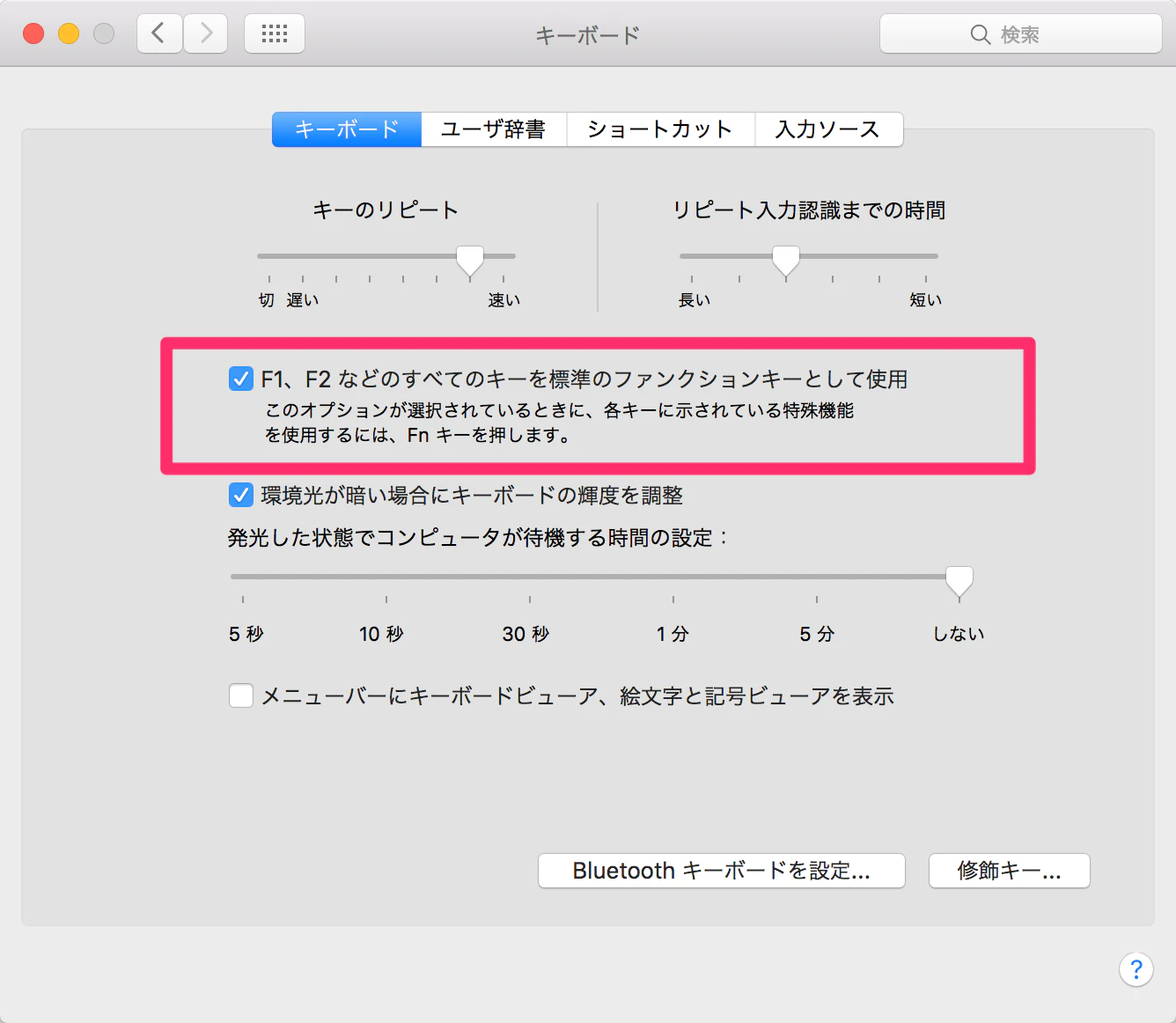Click the しない label

pyautogui.click(x=959, y=634)
